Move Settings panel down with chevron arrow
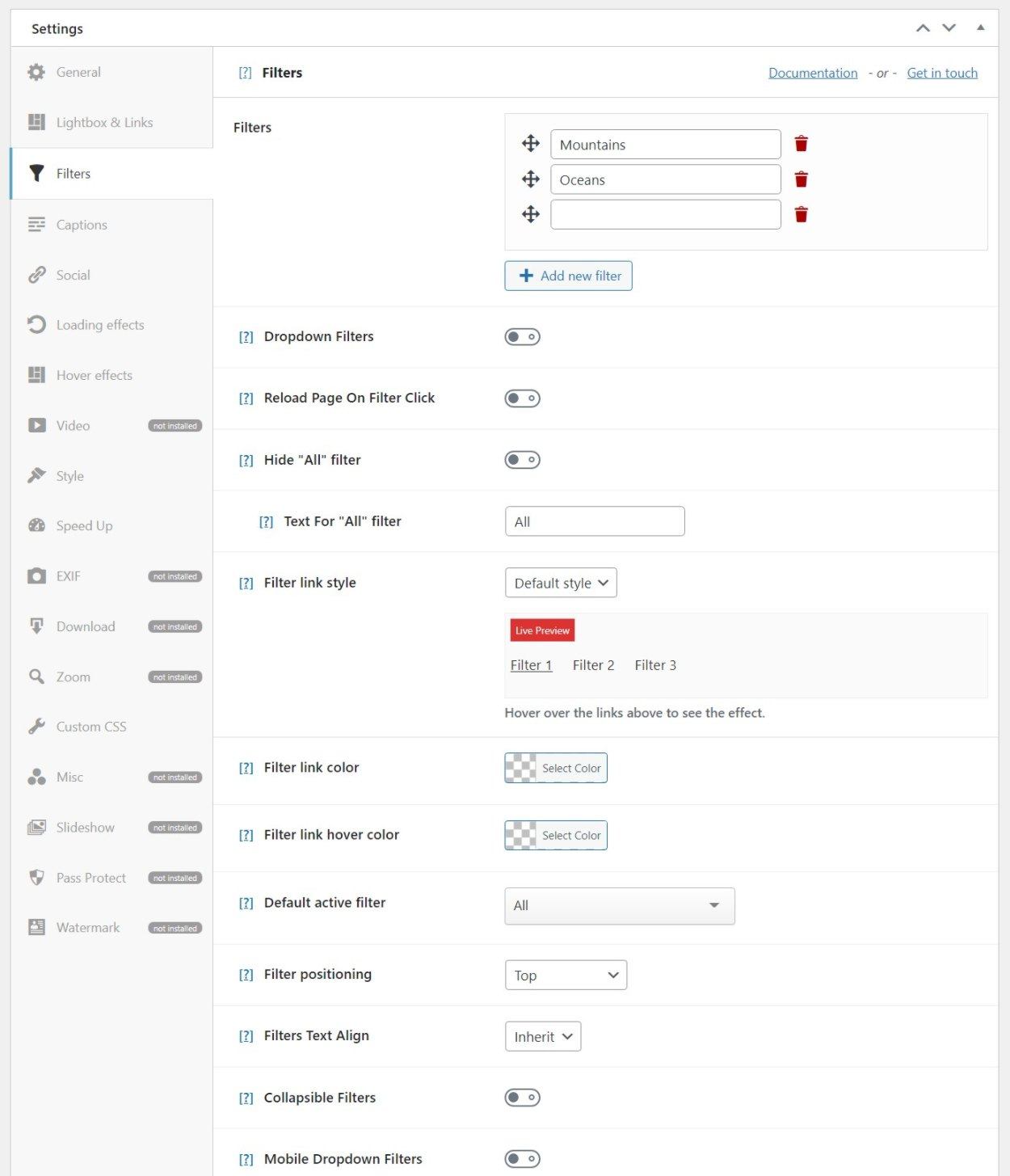This screenshot has height=1176, width=1010. [x=949, y=28]
